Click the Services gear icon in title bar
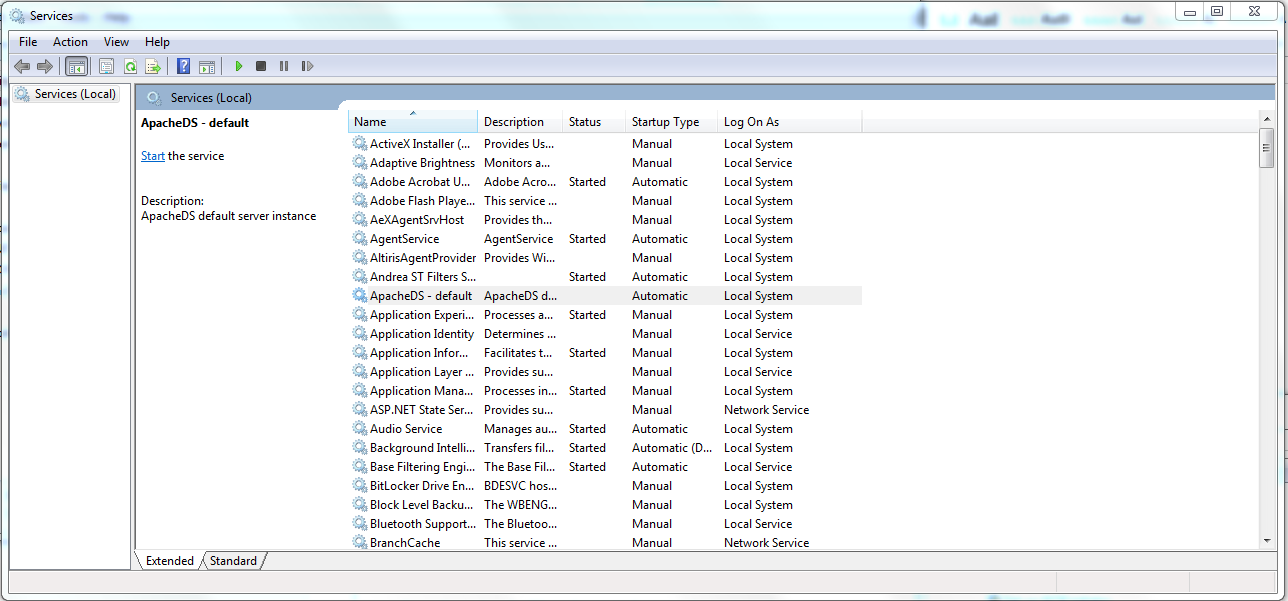 click(x=18, y=15)
